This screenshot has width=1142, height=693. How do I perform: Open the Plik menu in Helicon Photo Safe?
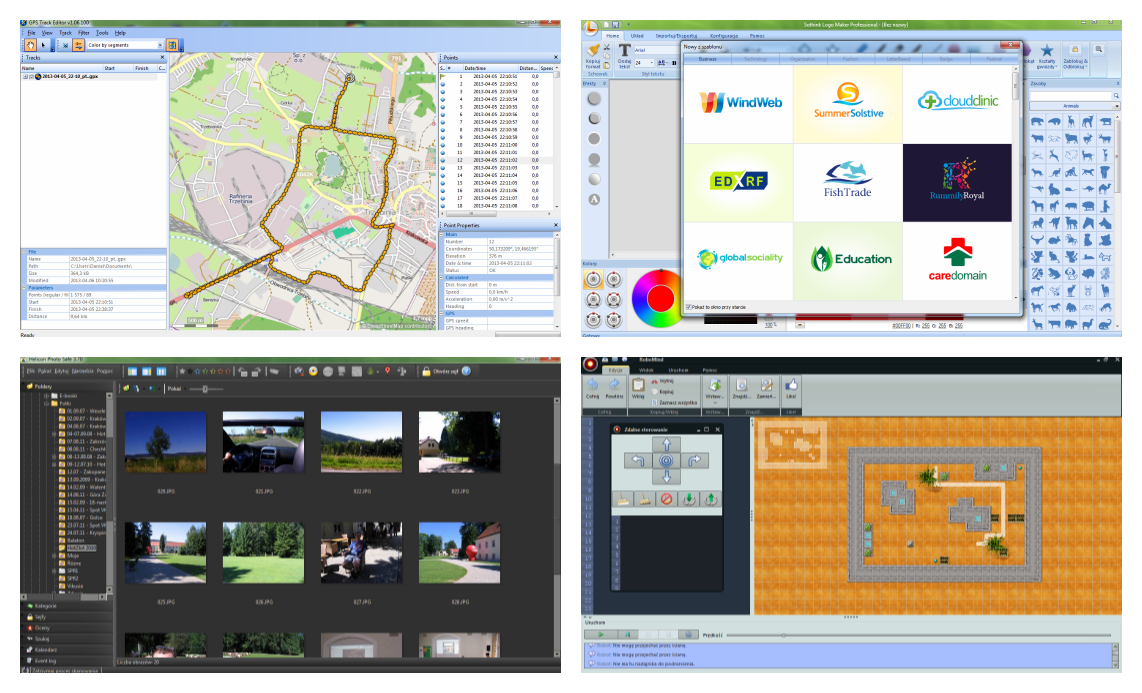(31, 371)
